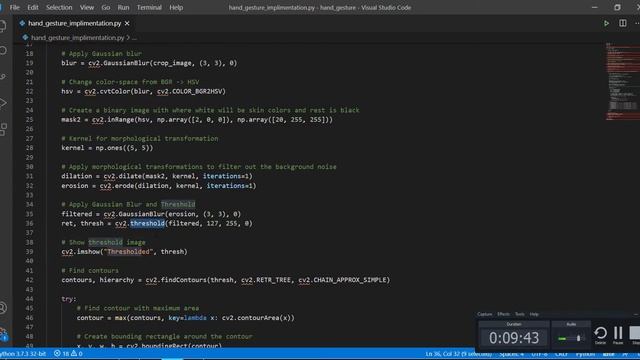Screen dimensions: 640x360
Task: Click line number 25 in the gutter
Action: pos(29,120)
